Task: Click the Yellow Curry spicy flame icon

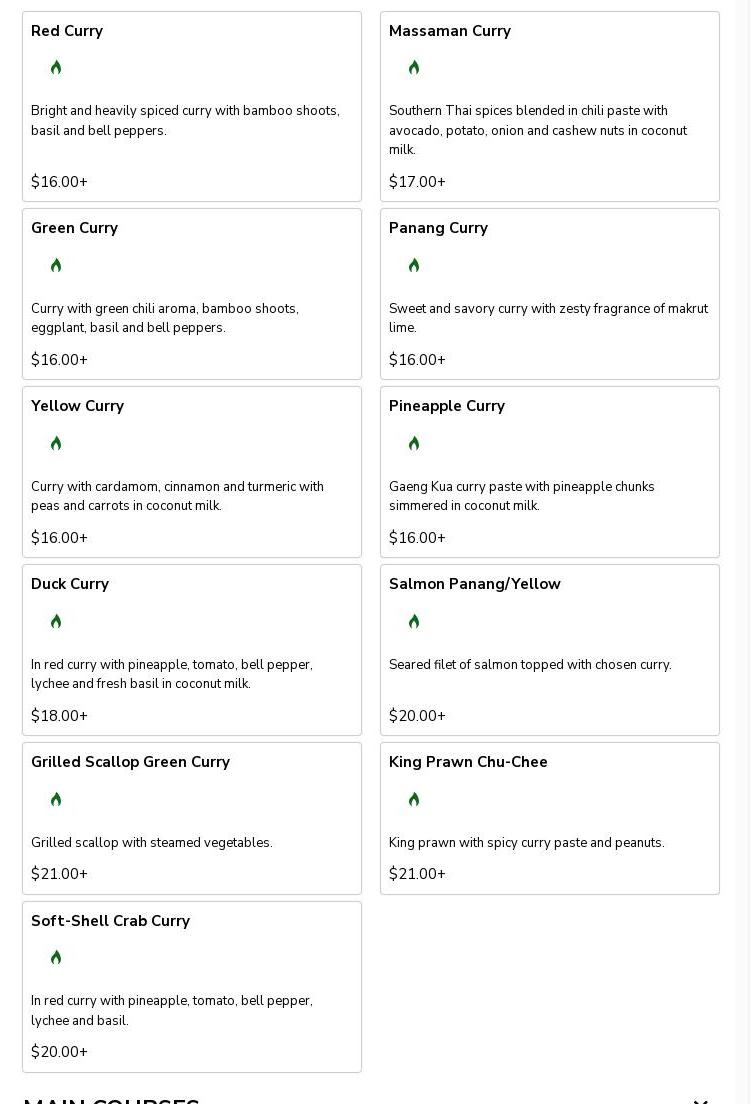Action: [56, 443]
